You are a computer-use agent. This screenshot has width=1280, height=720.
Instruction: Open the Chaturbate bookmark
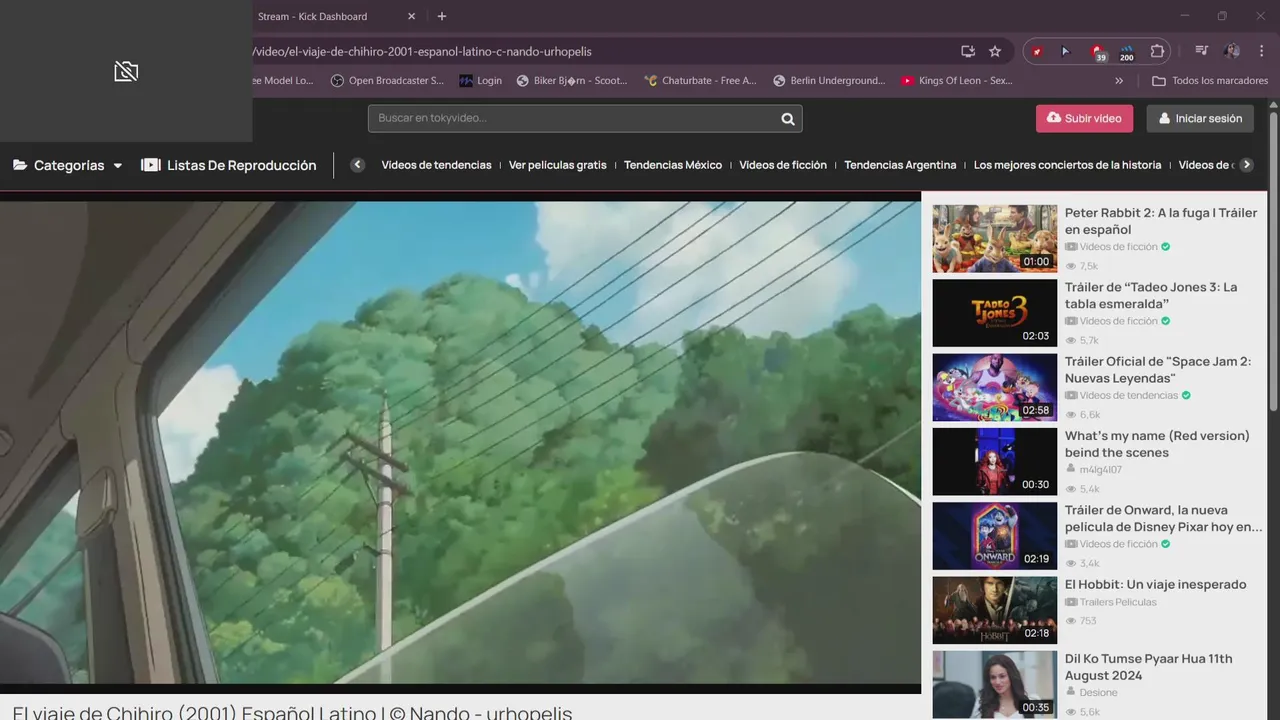click(700, 81)
